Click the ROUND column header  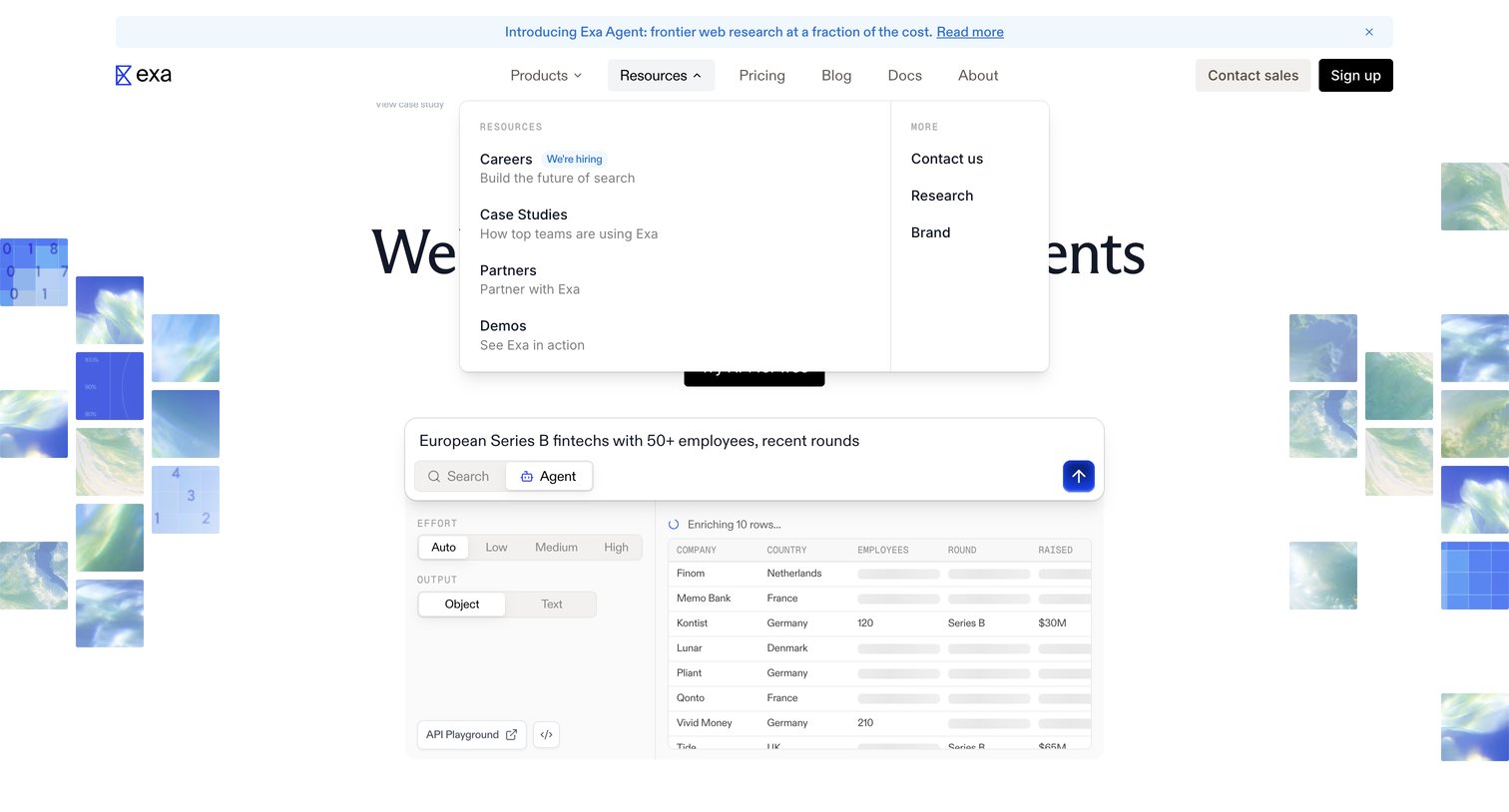coord(962,551)
